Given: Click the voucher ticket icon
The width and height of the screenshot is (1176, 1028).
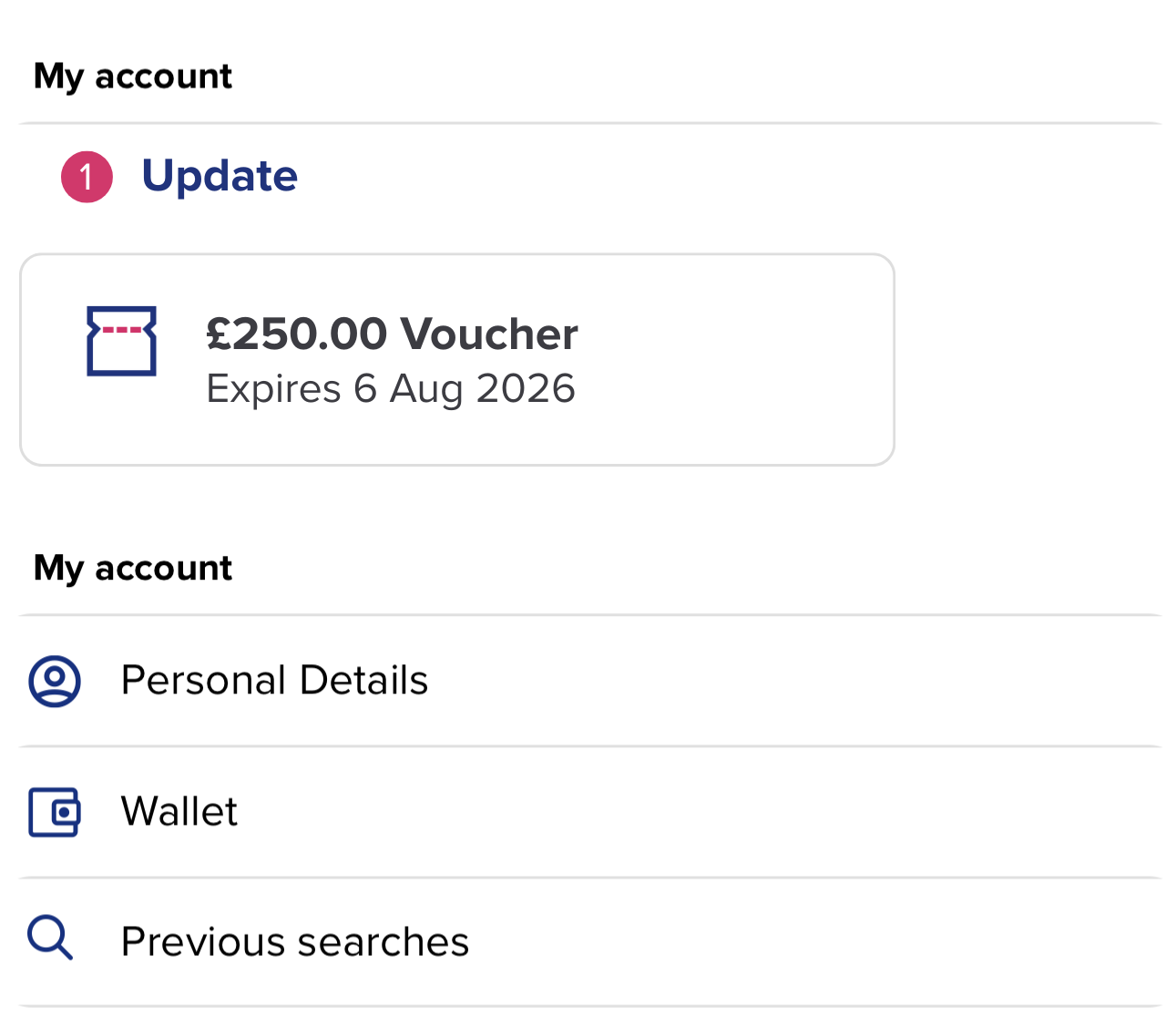Looking at the screenshot, I should [x=121, y=341].
